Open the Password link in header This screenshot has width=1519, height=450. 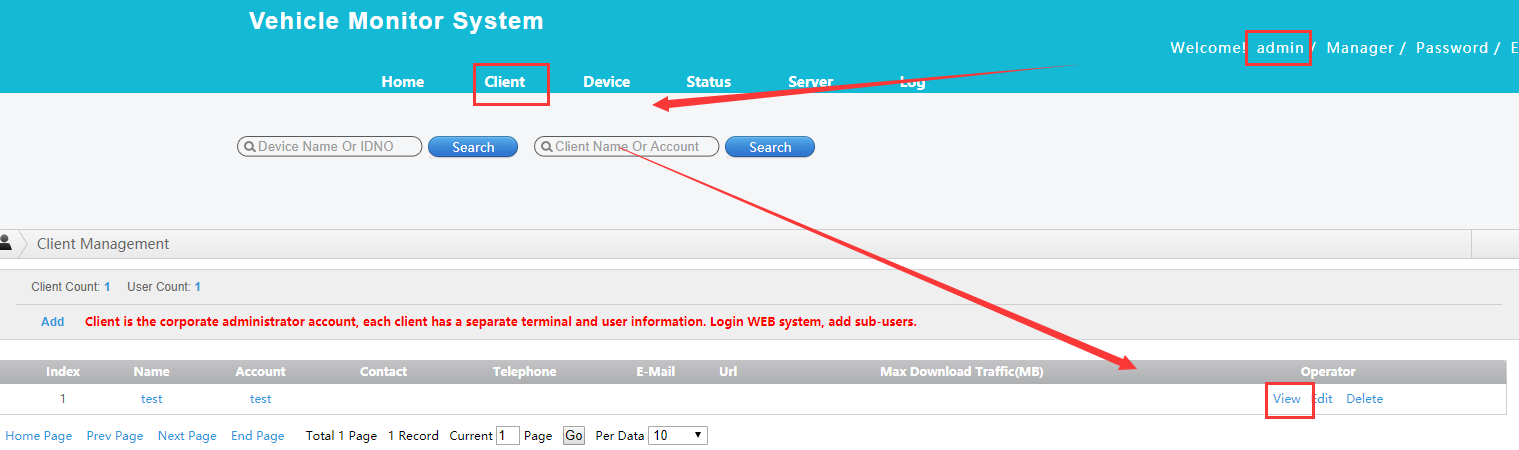tap(1451, 48)
